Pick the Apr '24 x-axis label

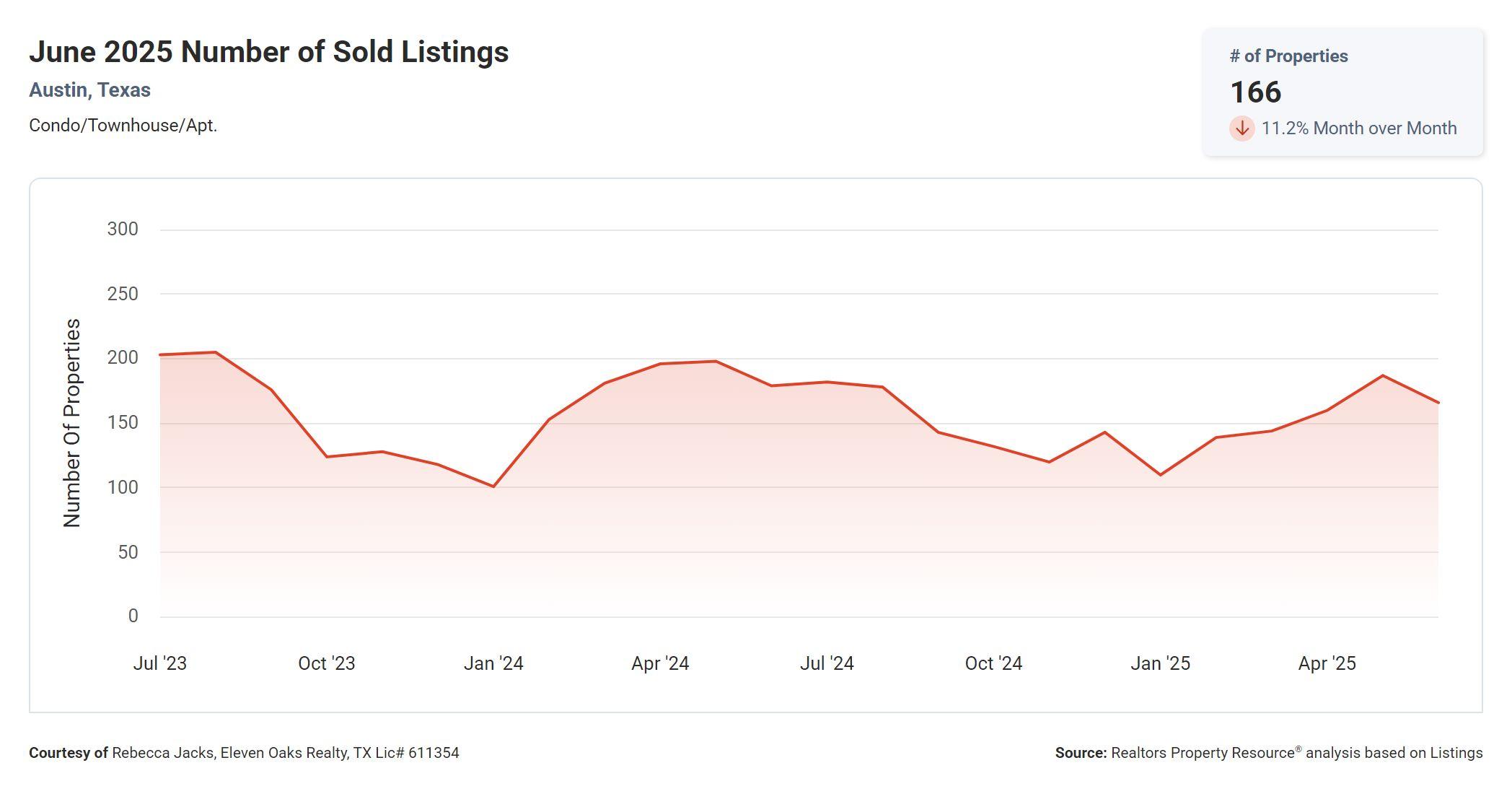[660, 663]
